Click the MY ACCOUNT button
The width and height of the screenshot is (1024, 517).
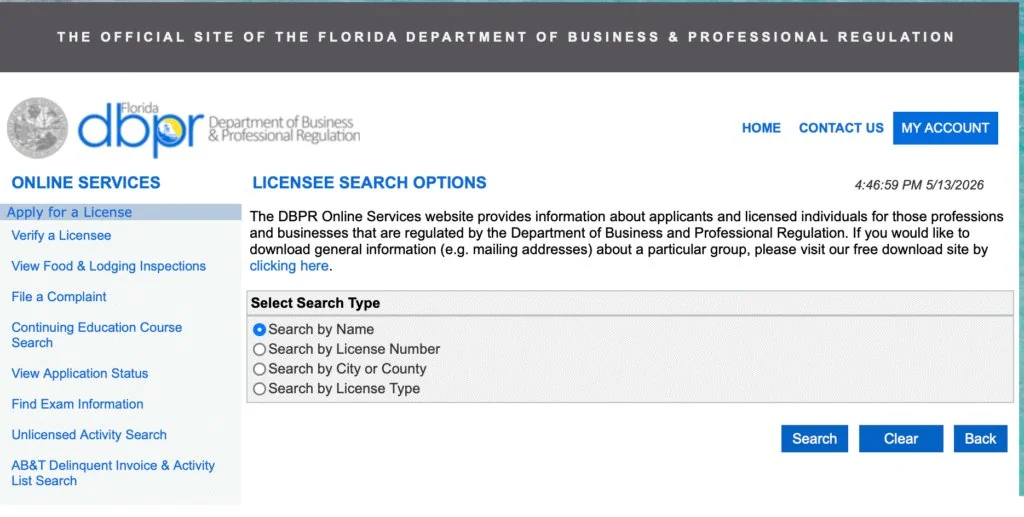(x=945, y=128)
